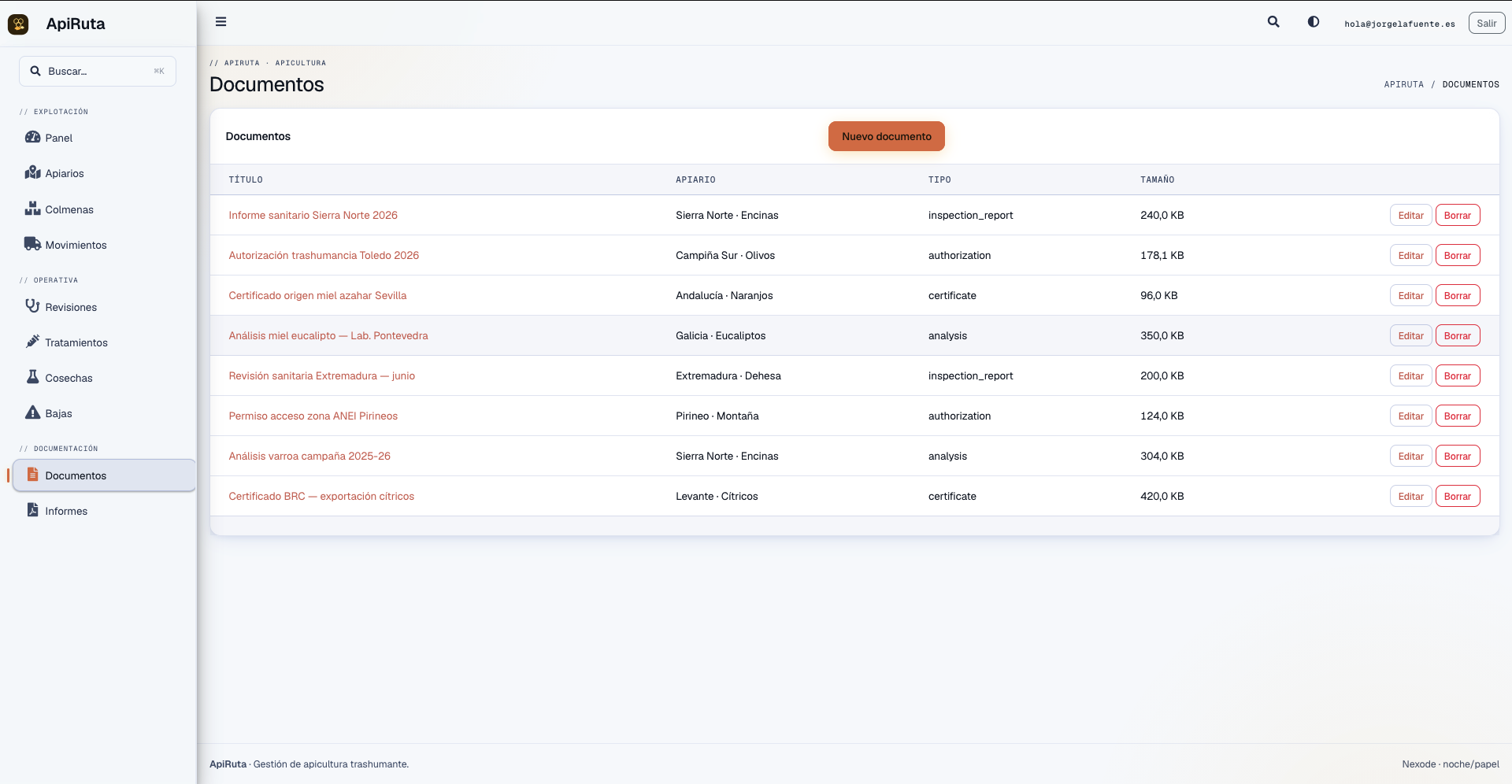Click the Nuevo documento button
Image resolution: width=1512 pixels, height=784 pixels.
point(887,136)
